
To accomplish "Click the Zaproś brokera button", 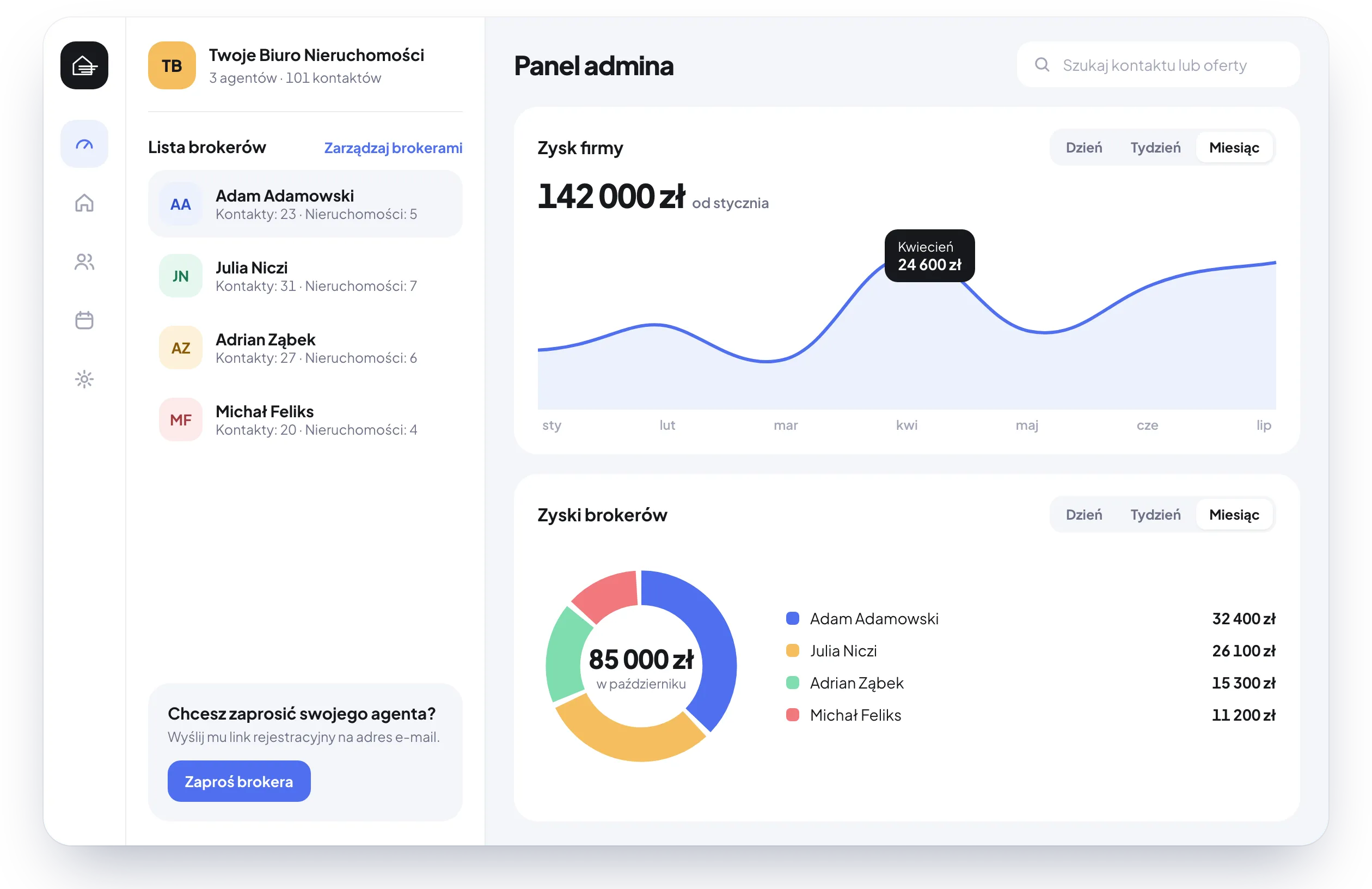I will (238, 781).
